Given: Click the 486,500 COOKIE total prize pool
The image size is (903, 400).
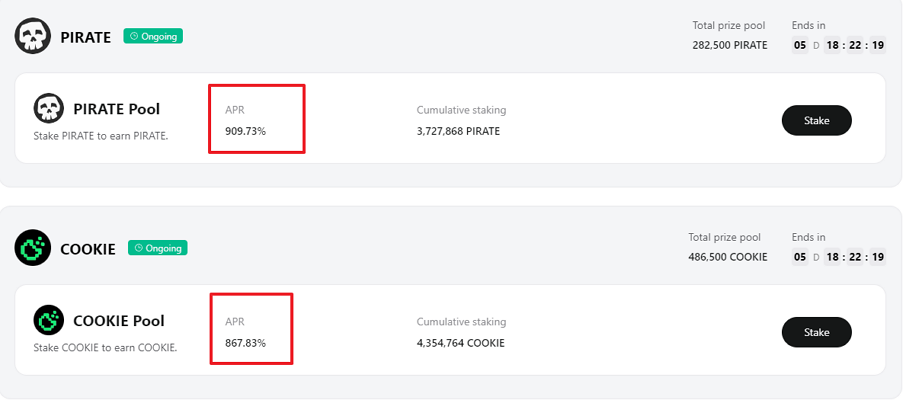Looking at the screenshot, I should [728, 257].
